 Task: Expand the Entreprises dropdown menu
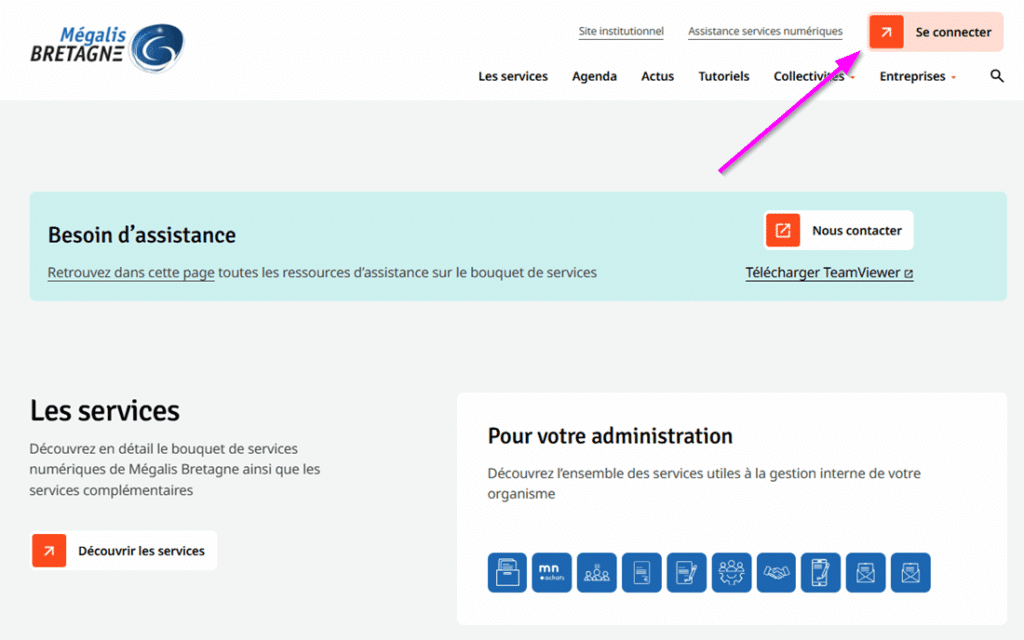pos(918,76)
